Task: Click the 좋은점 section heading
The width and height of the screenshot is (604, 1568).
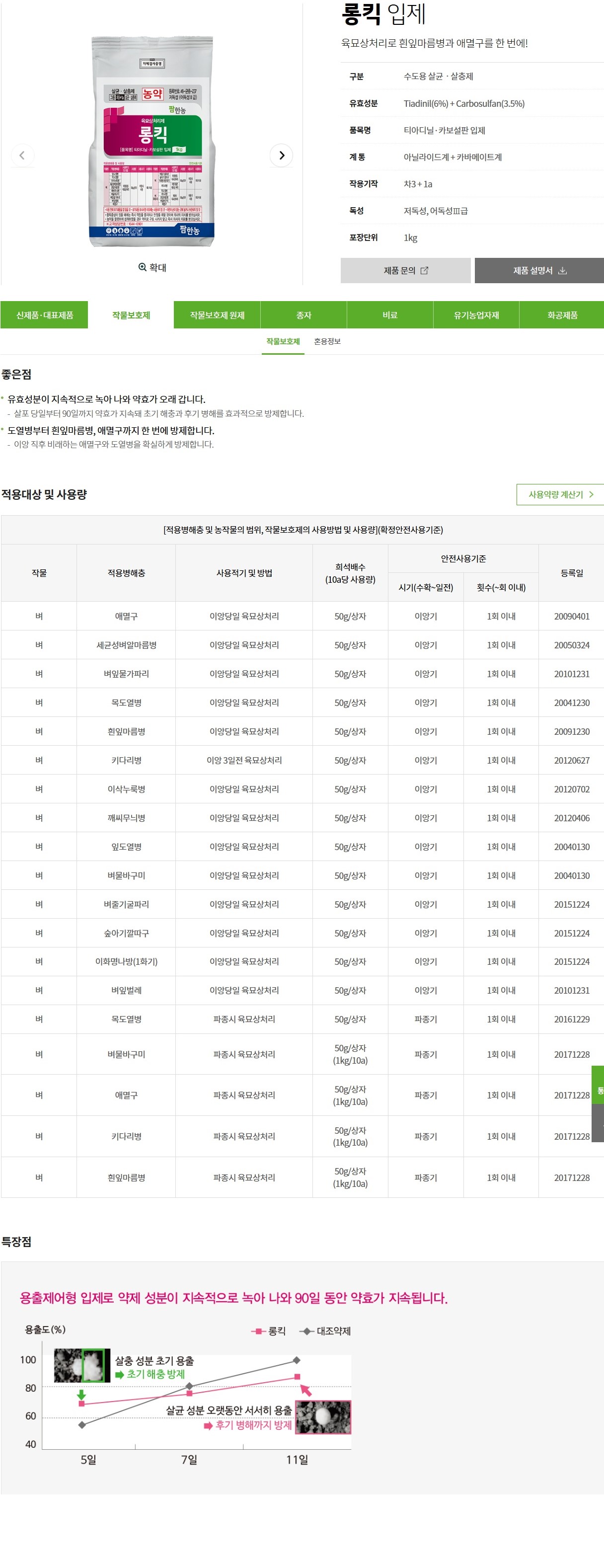Action: click(16, 374)
